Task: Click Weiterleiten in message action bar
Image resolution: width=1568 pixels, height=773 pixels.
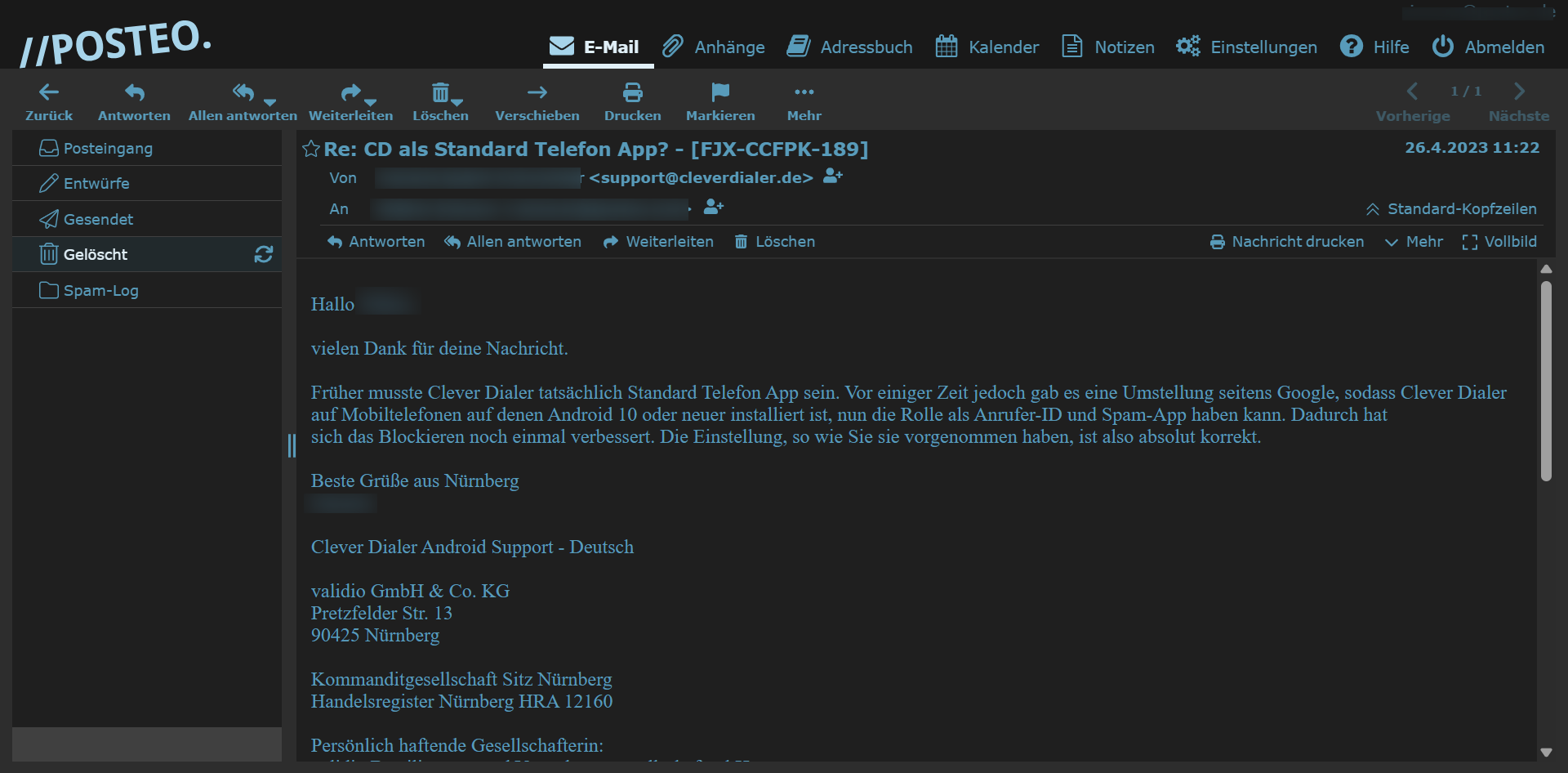Action: (658, 242)
